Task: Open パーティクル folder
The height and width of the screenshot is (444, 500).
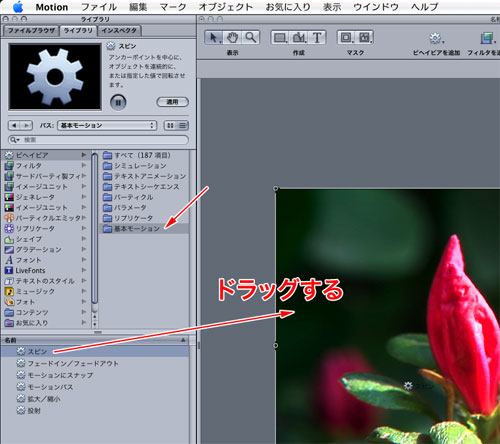Action: 144,197
